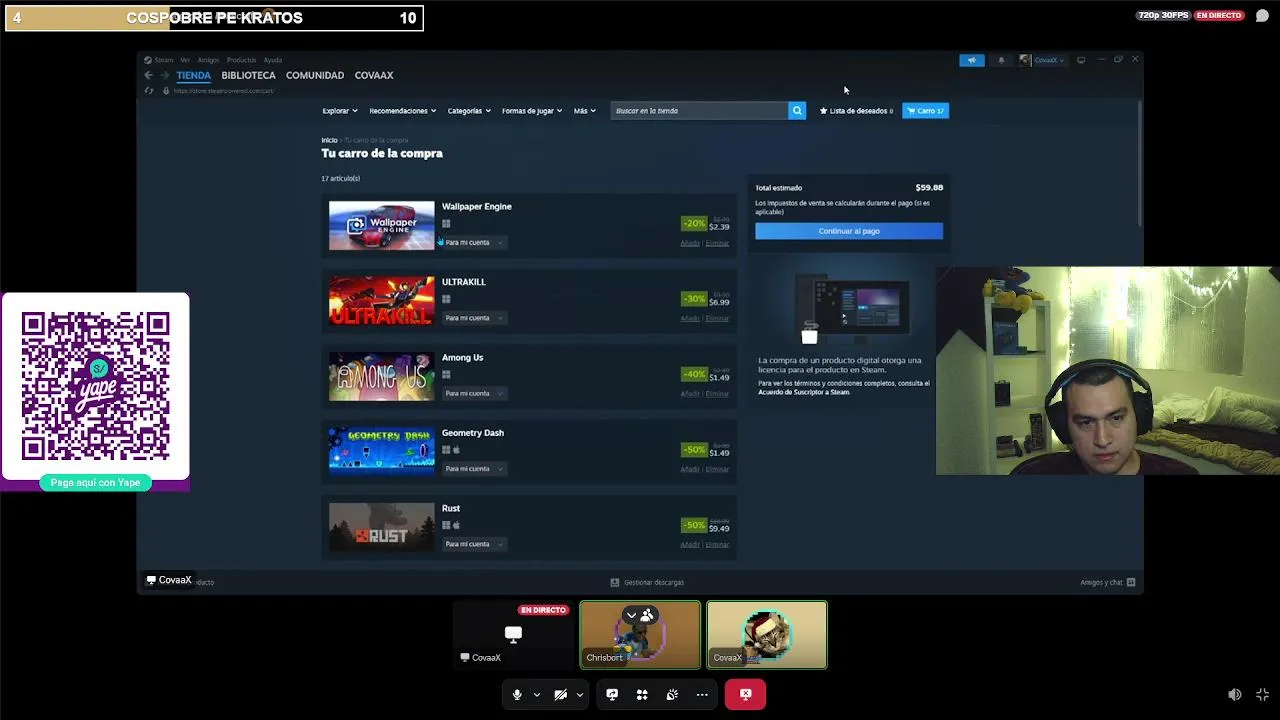Select the TIENDA tab
The width and height of the screenshot is (1280, 720).
click(194, 75)
